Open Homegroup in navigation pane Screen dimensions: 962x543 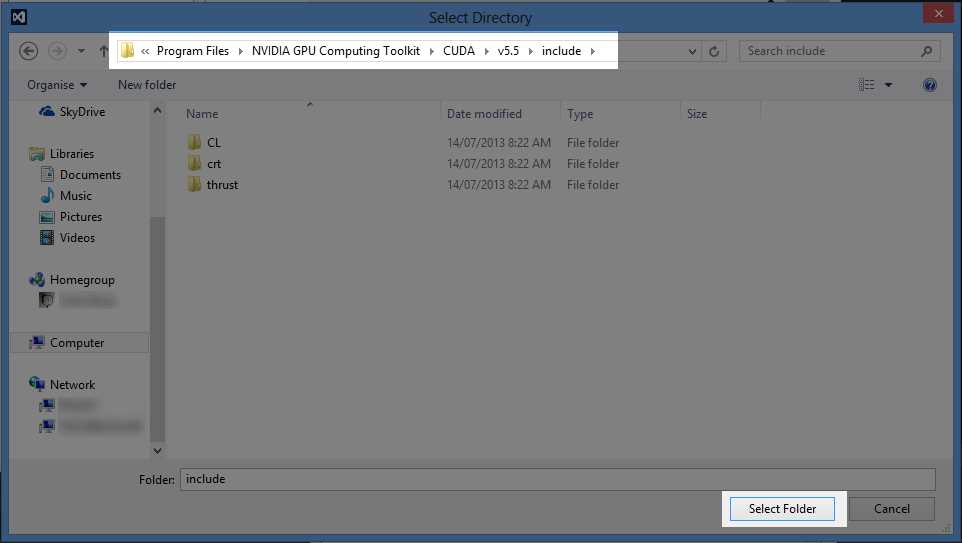click(82, 280)
